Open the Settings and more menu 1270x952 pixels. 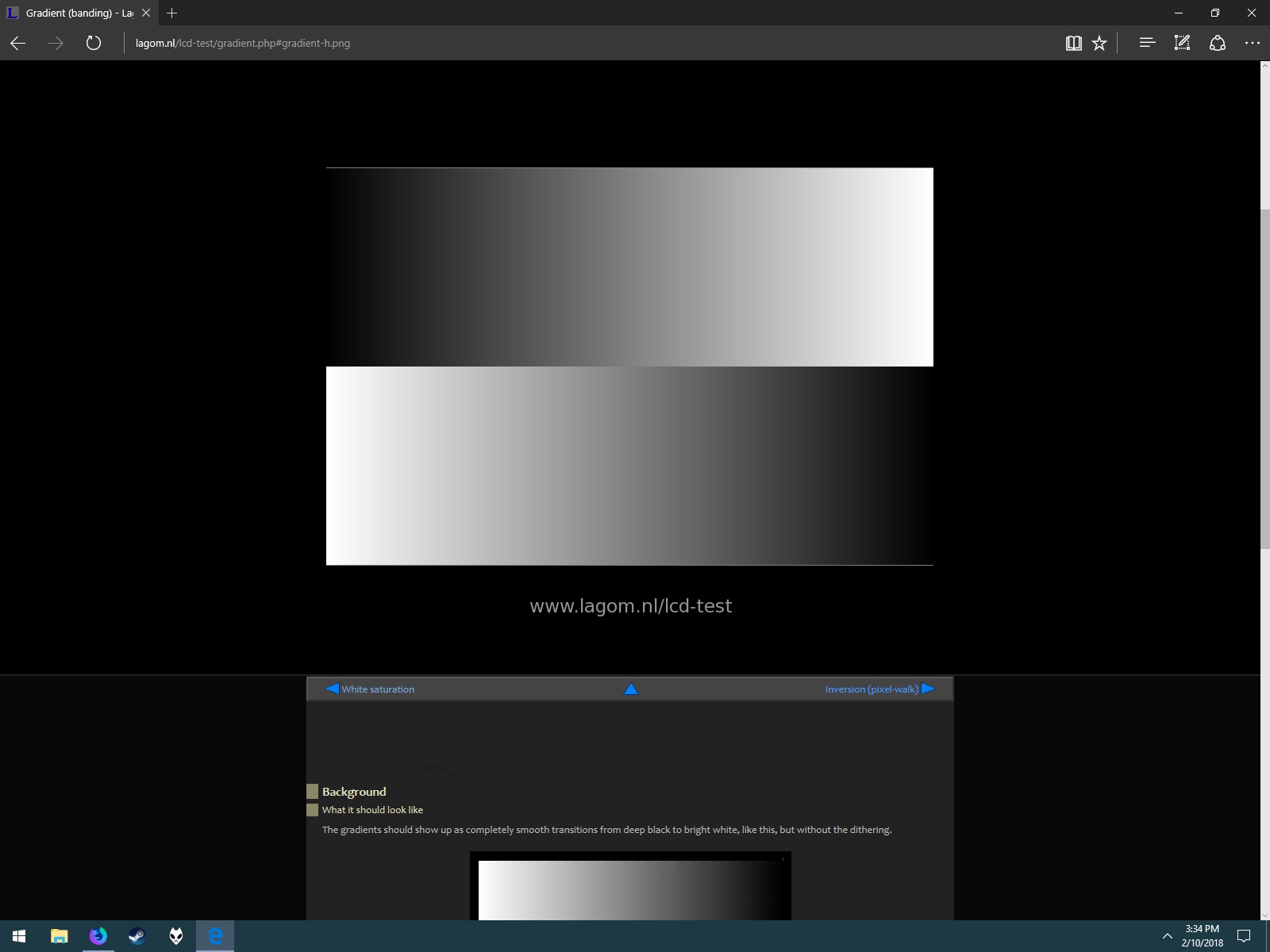pyautogui.click(x=1252, y=43)
